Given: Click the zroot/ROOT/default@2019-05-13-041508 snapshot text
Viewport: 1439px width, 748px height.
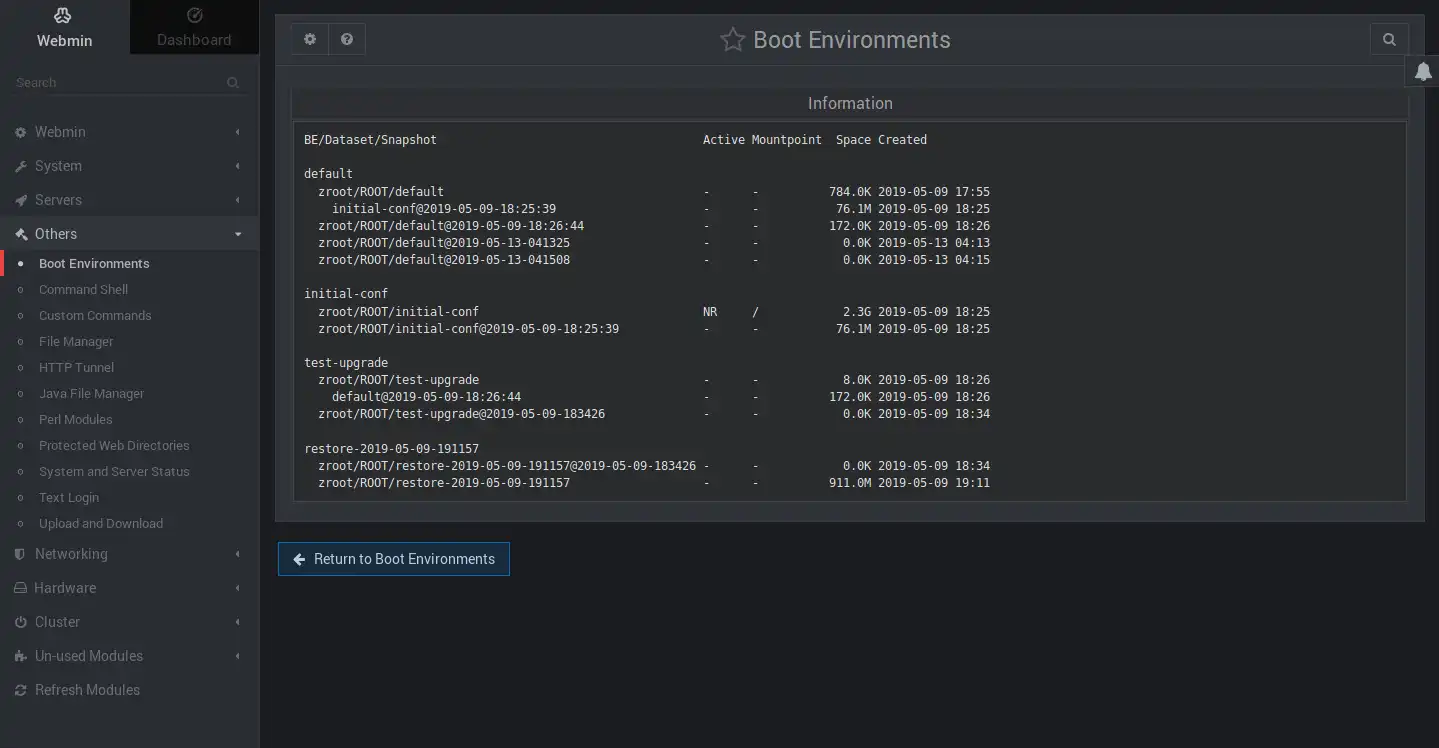Looking at the screenshot, I should point(444,260).
